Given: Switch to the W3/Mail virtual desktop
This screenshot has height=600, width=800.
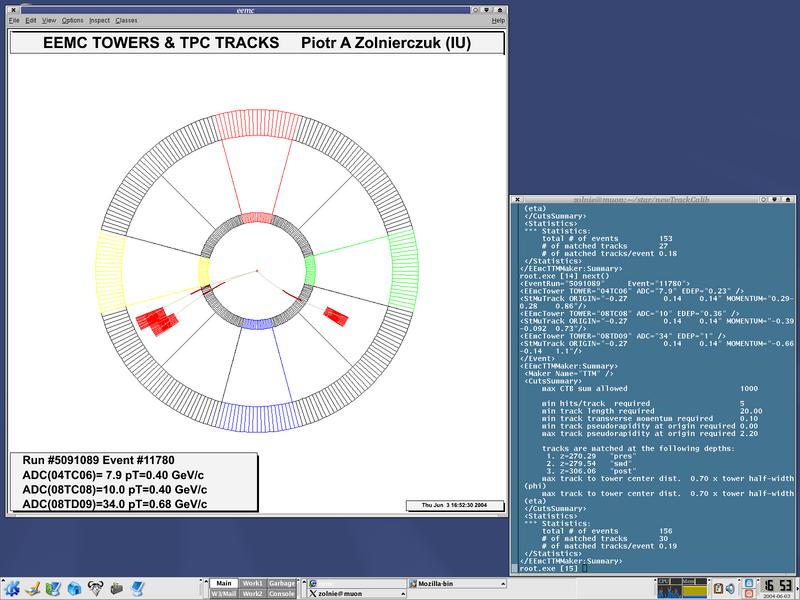Looking at the screenshot, I should click(223, 594).
